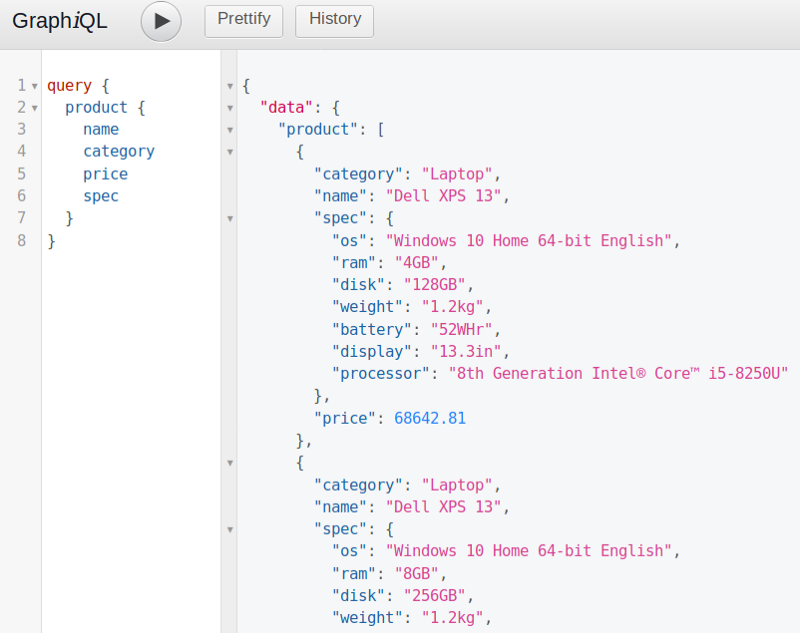Click line number 8 in the editor gutter
Screen dimensions: 800x633
[21, 240]
